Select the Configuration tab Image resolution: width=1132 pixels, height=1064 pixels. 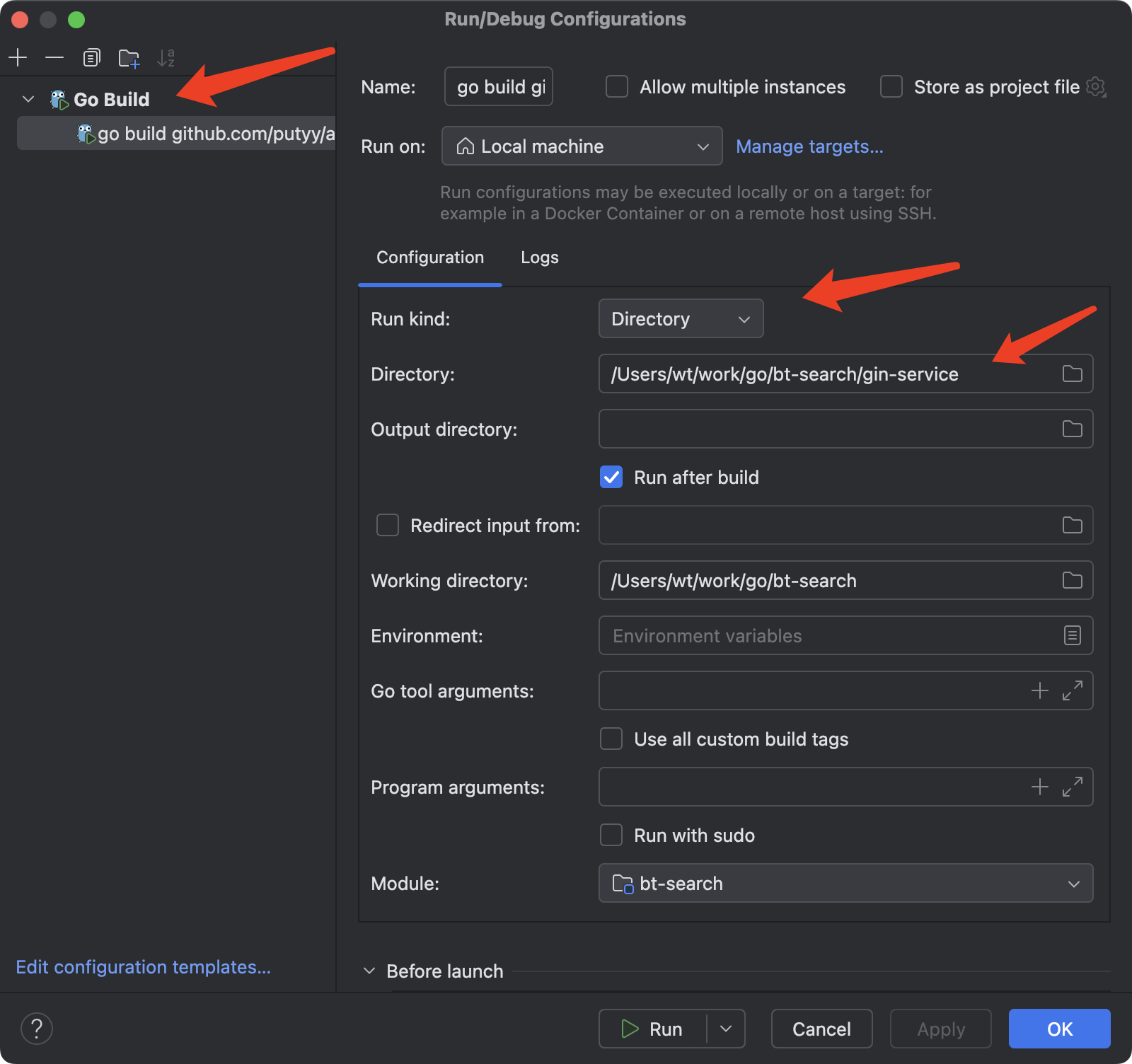(430, 258)
